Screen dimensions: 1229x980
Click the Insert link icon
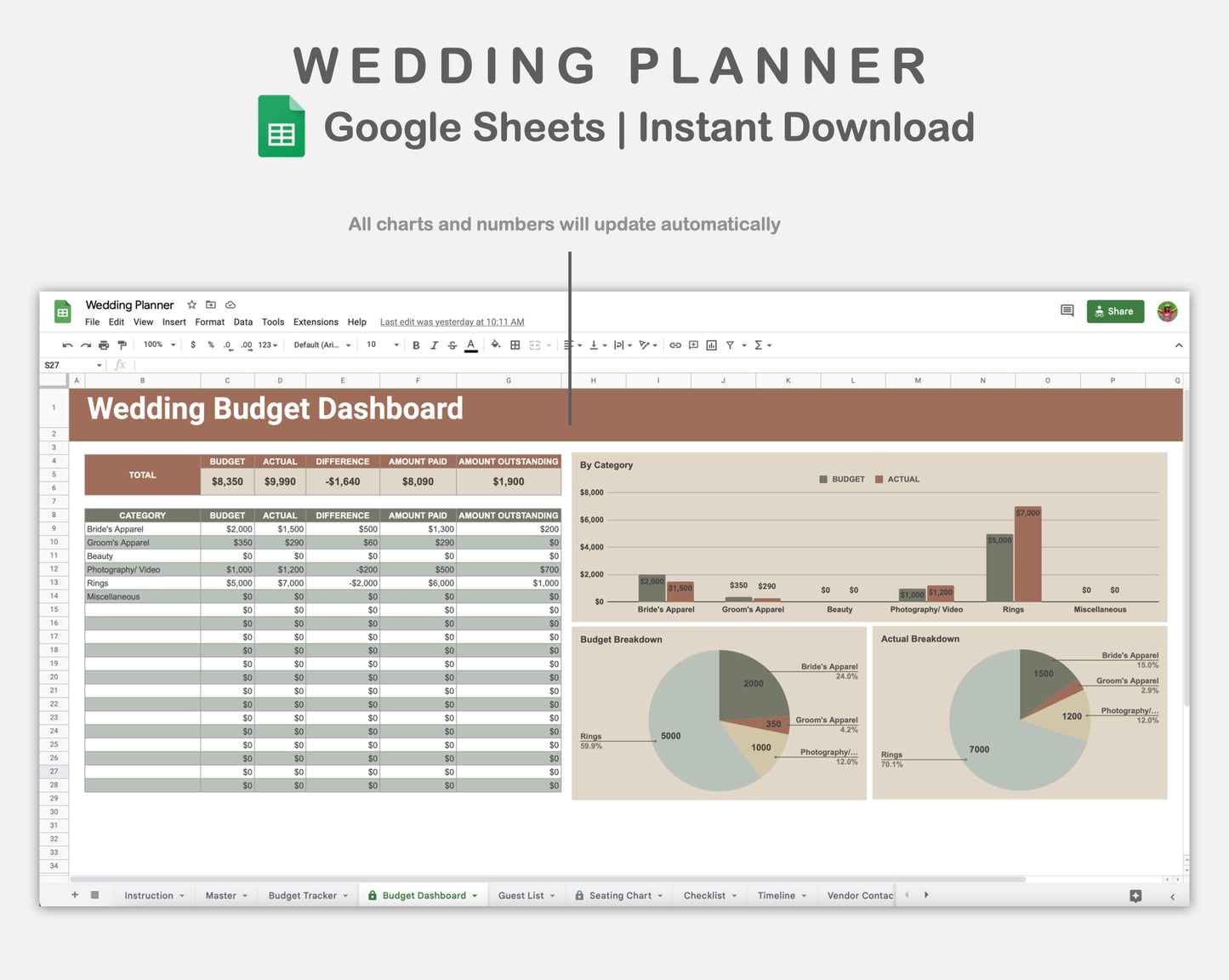pyautogui.click(x=675, y=345)
